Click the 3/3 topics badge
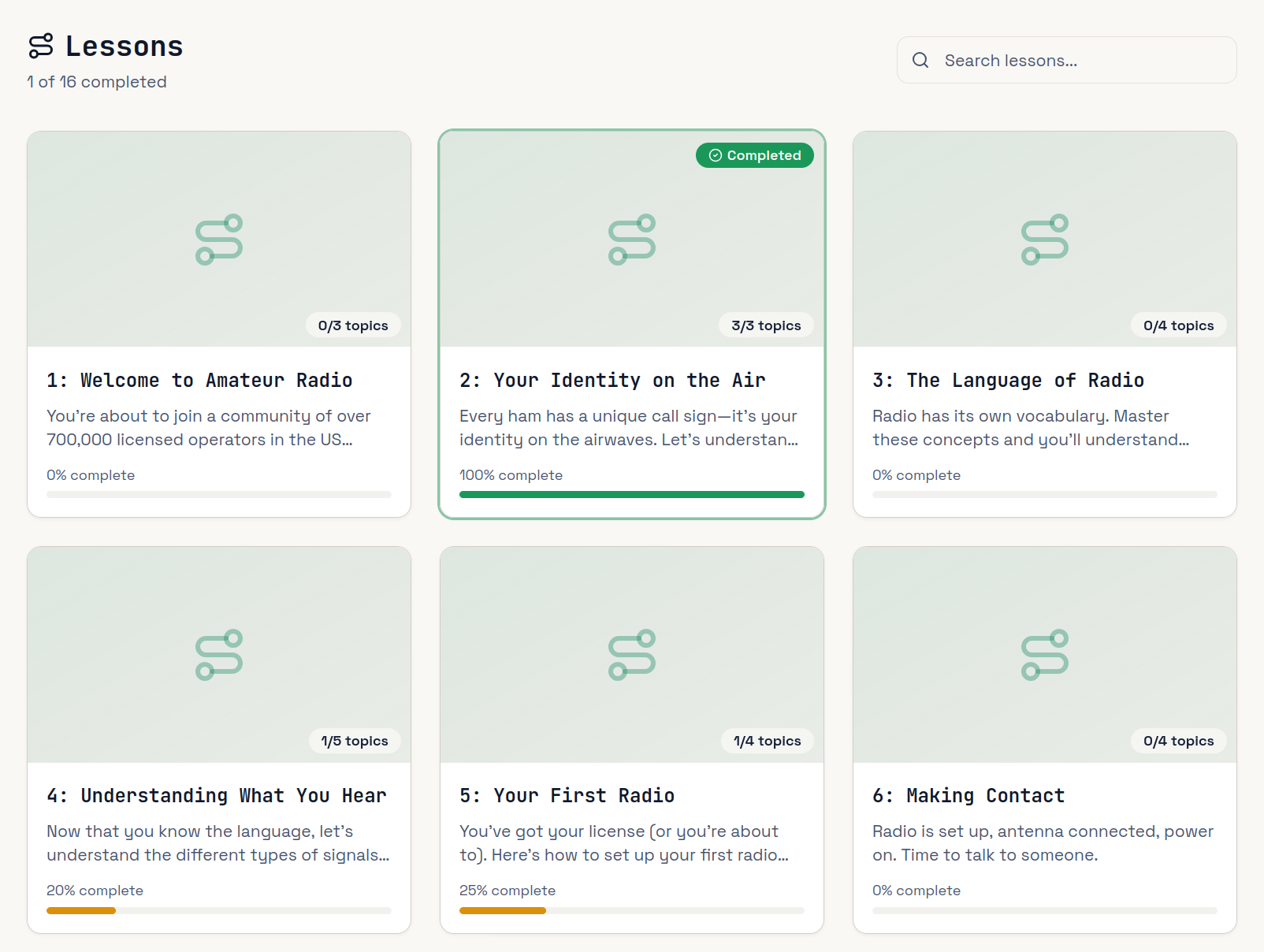The height and width of the screenshot is (952, 1264). (x=766, y=325)
